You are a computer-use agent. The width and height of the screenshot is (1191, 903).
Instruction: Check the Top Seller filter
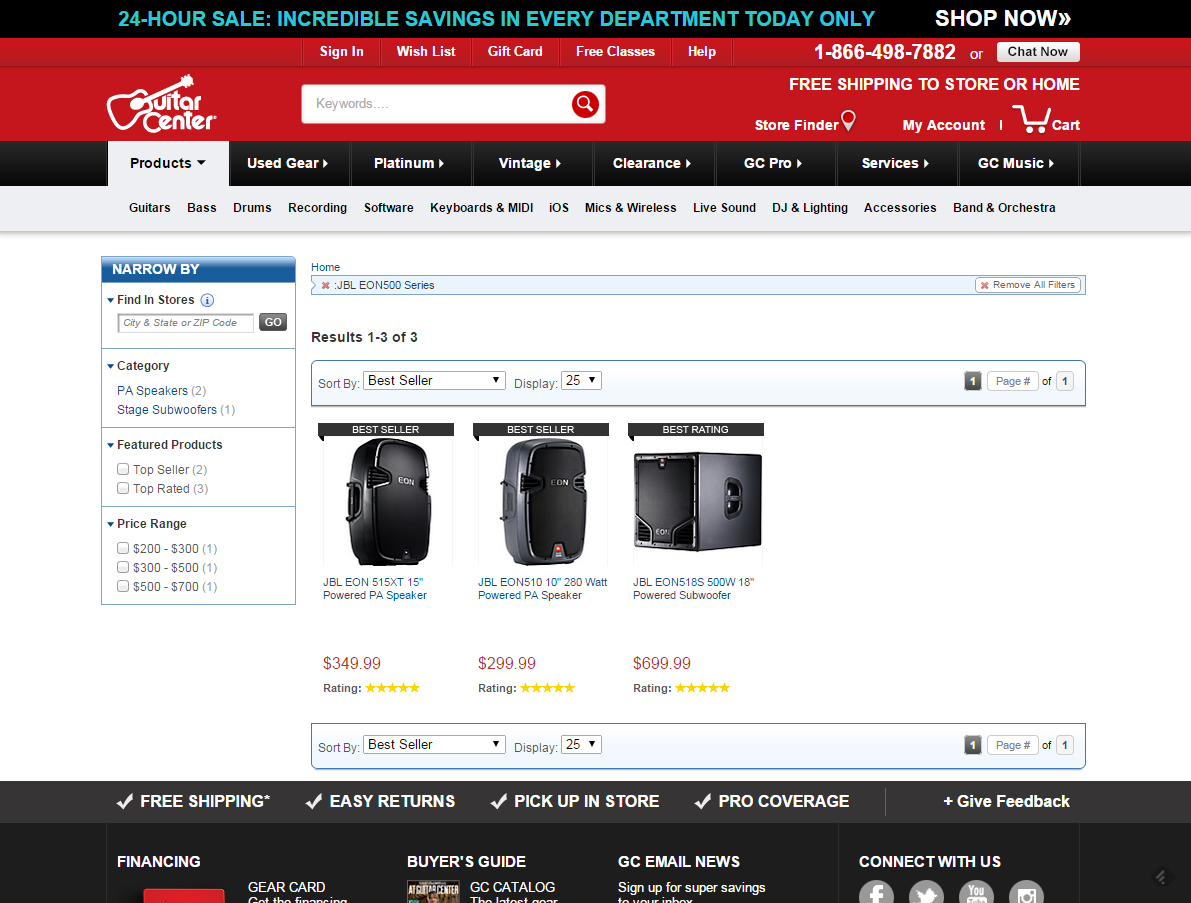coord(123,469)
